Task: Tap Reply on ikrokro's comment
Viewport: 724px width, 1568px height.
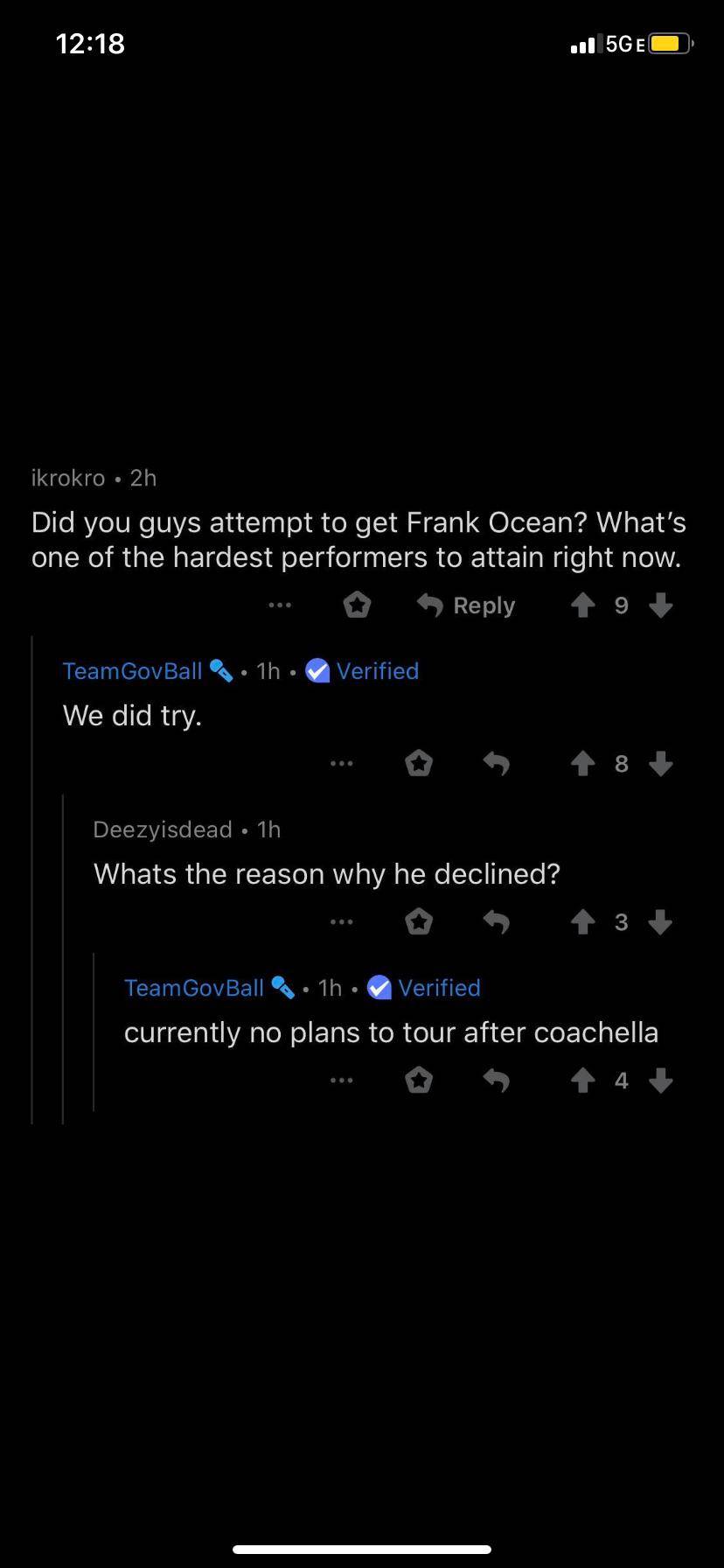Action: [x=483, y=605]
